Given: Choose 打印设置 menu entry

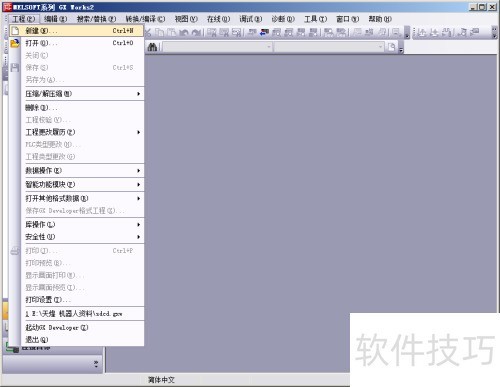Looking at the screenshot, I should coord(77,300).
